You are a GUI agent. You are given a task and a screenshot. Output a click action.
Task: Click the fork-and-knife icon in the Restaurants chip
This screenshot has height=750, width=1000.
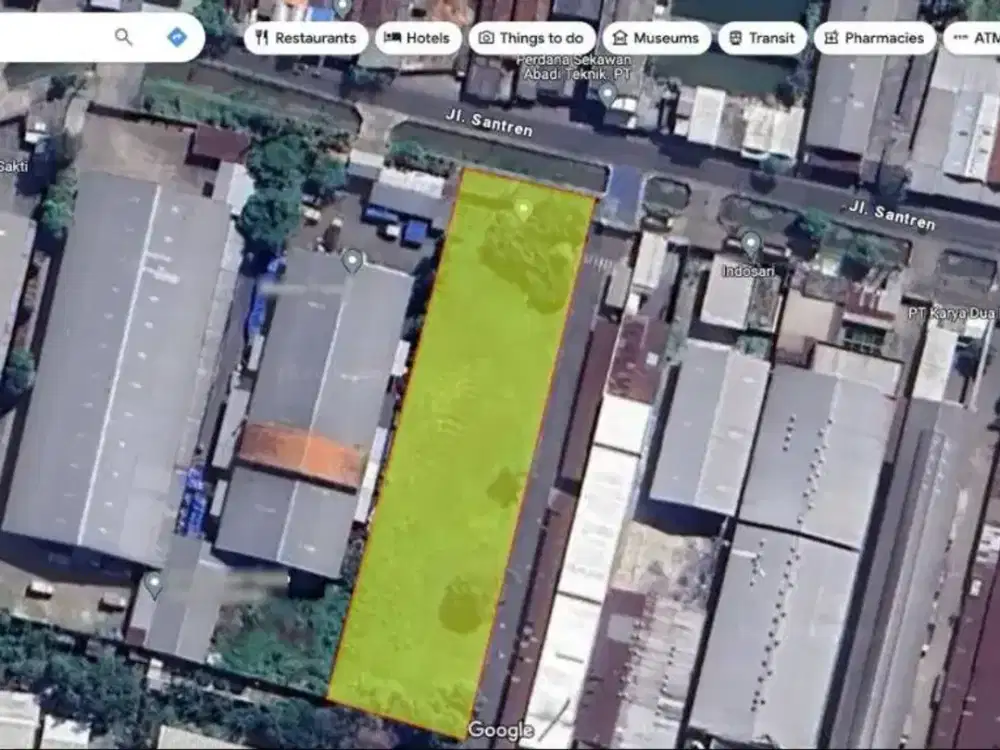(262, 38)
